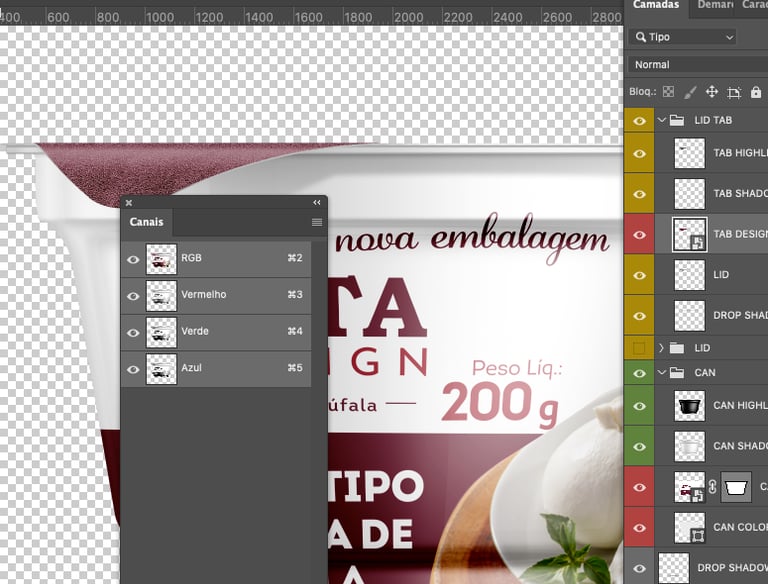Select the Vermelho channel thumbnail

[161, 296]
